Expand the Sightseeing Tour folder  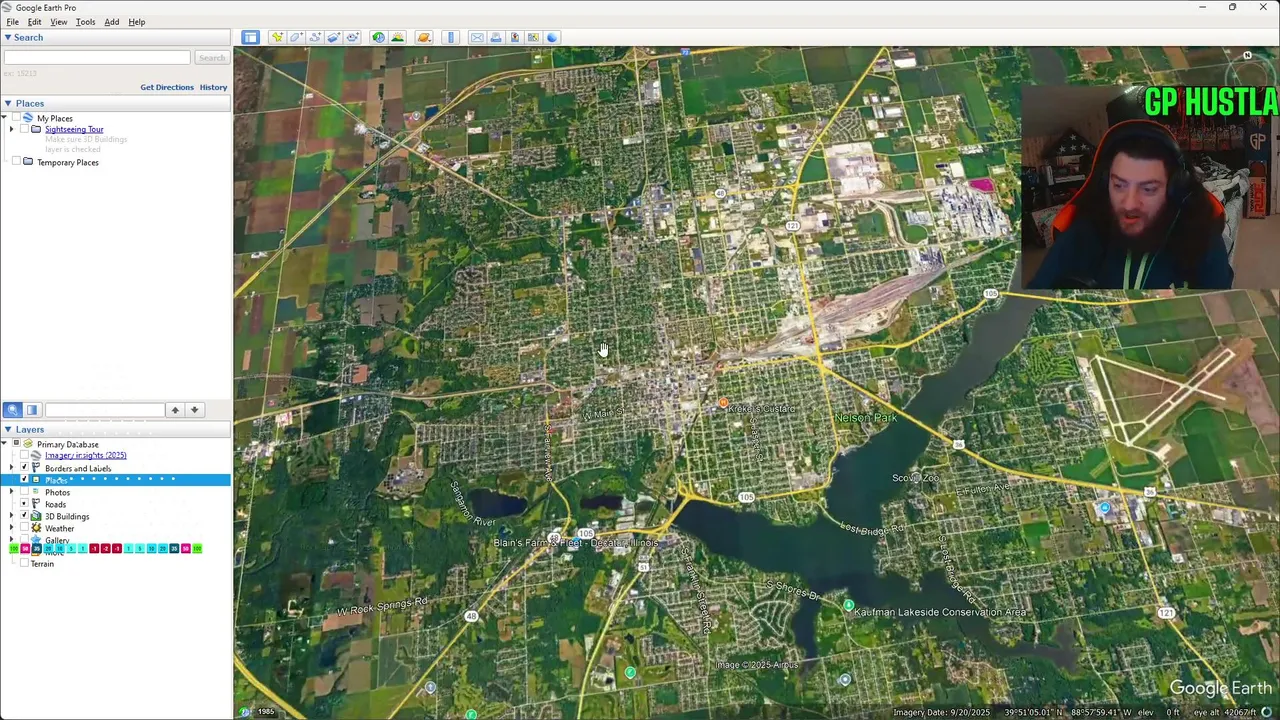[x=12, y=129]
